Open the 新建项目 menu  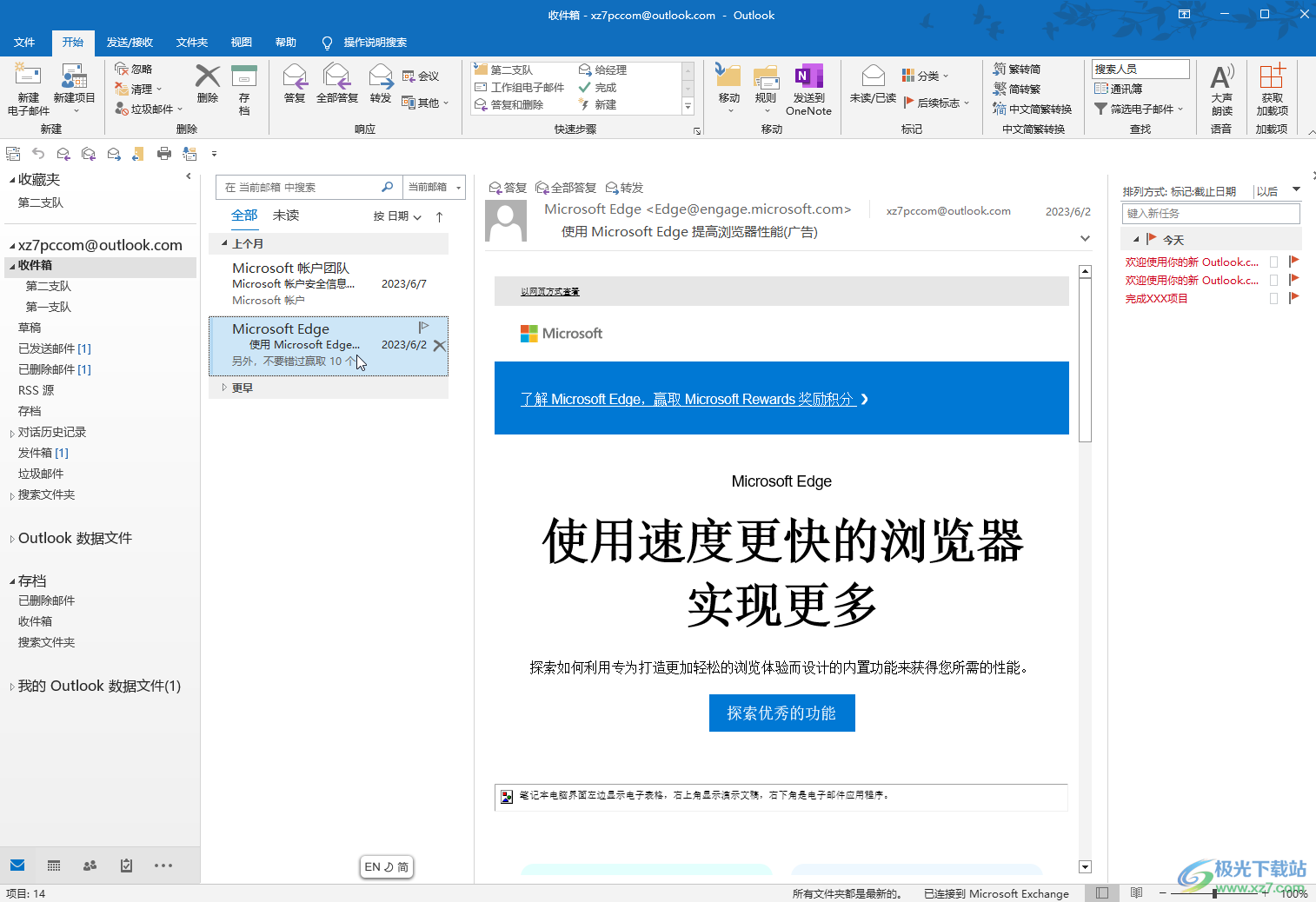pyautogui.click(x=74, y=90)
